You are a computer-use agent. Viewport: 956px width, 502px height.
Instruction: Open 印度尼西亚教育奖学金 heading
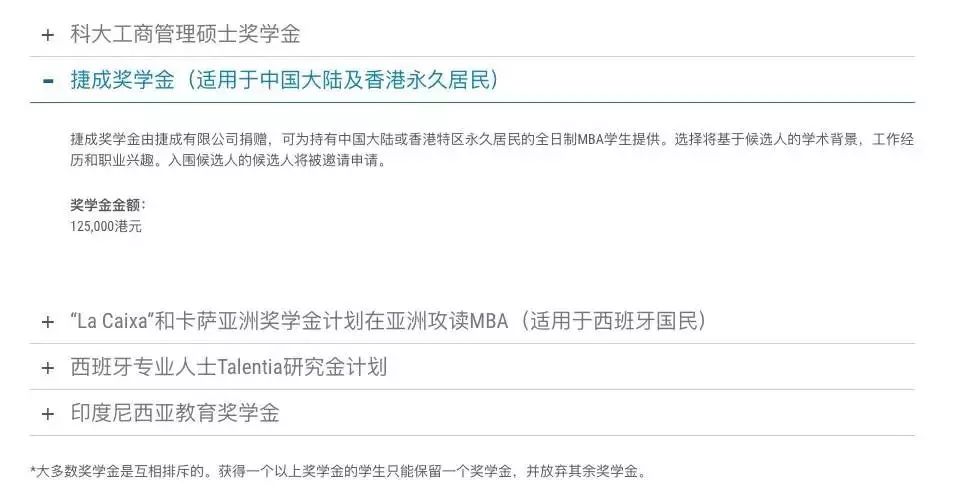(175, 413)
